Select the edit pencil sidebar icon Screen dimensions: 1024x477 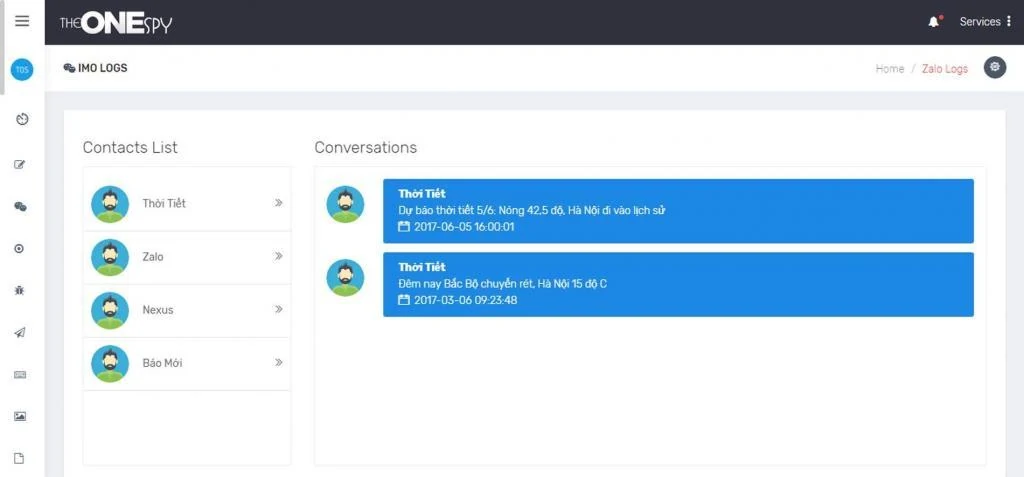[20, 164]
